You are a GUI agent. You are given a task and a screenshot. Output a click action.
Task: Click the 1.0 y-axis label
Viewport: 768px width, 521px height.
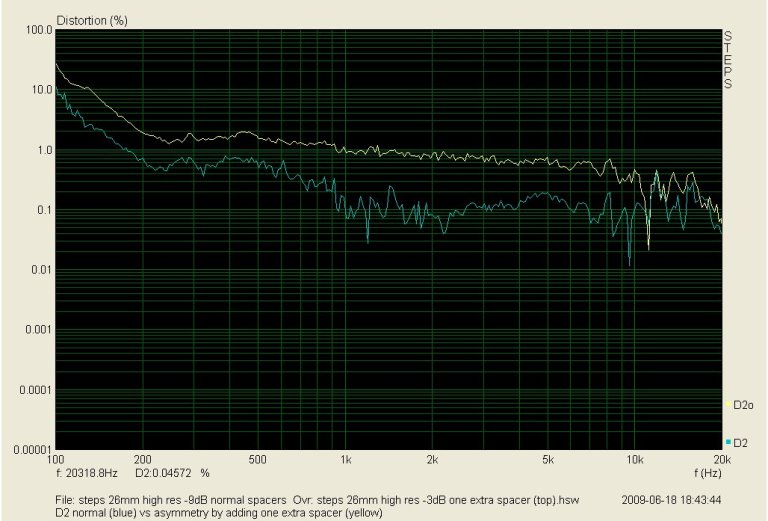(x=45, y=150)
